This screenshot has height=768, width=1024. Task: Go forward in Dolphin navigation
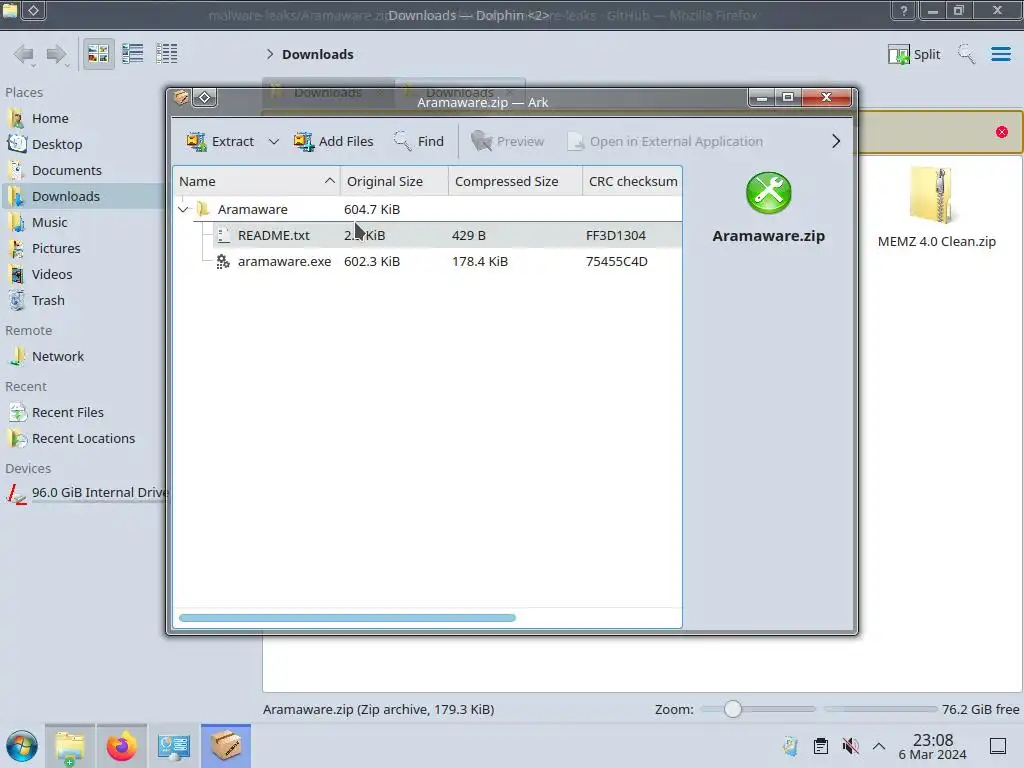coord(57,54)
